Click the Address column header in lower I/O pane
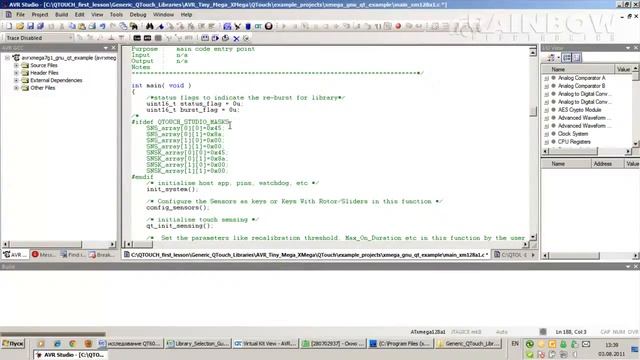640x360 pixels. (x=607, y=164)
